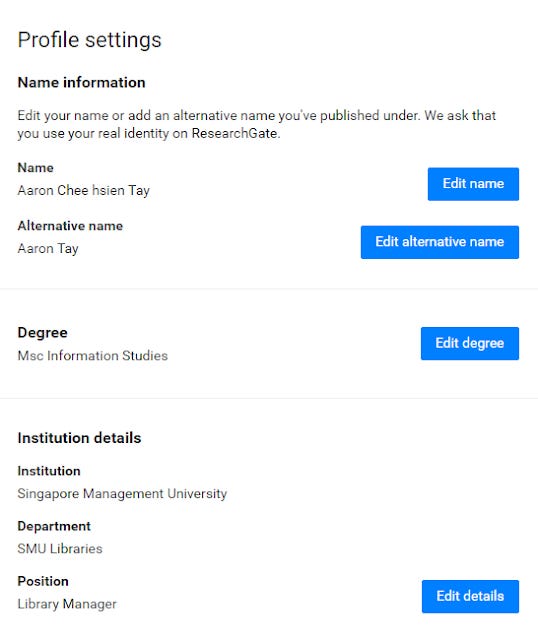
Task: Click the 'Alternative name' label
Action: pyautogui.click(x=70, y=226)
